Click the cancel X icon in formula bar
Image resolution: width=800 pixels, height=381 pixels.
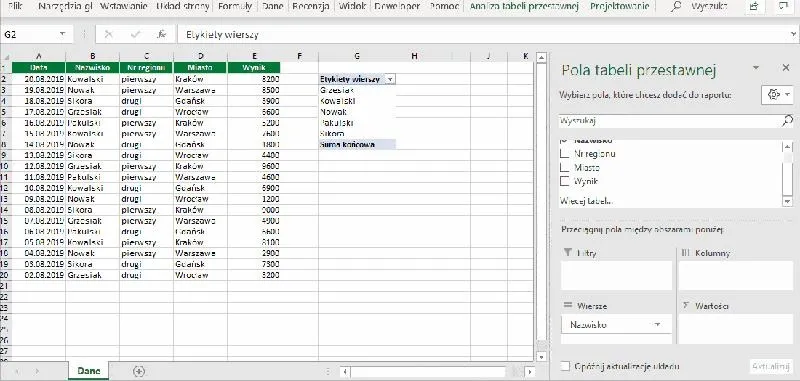(x=108, y=35)
